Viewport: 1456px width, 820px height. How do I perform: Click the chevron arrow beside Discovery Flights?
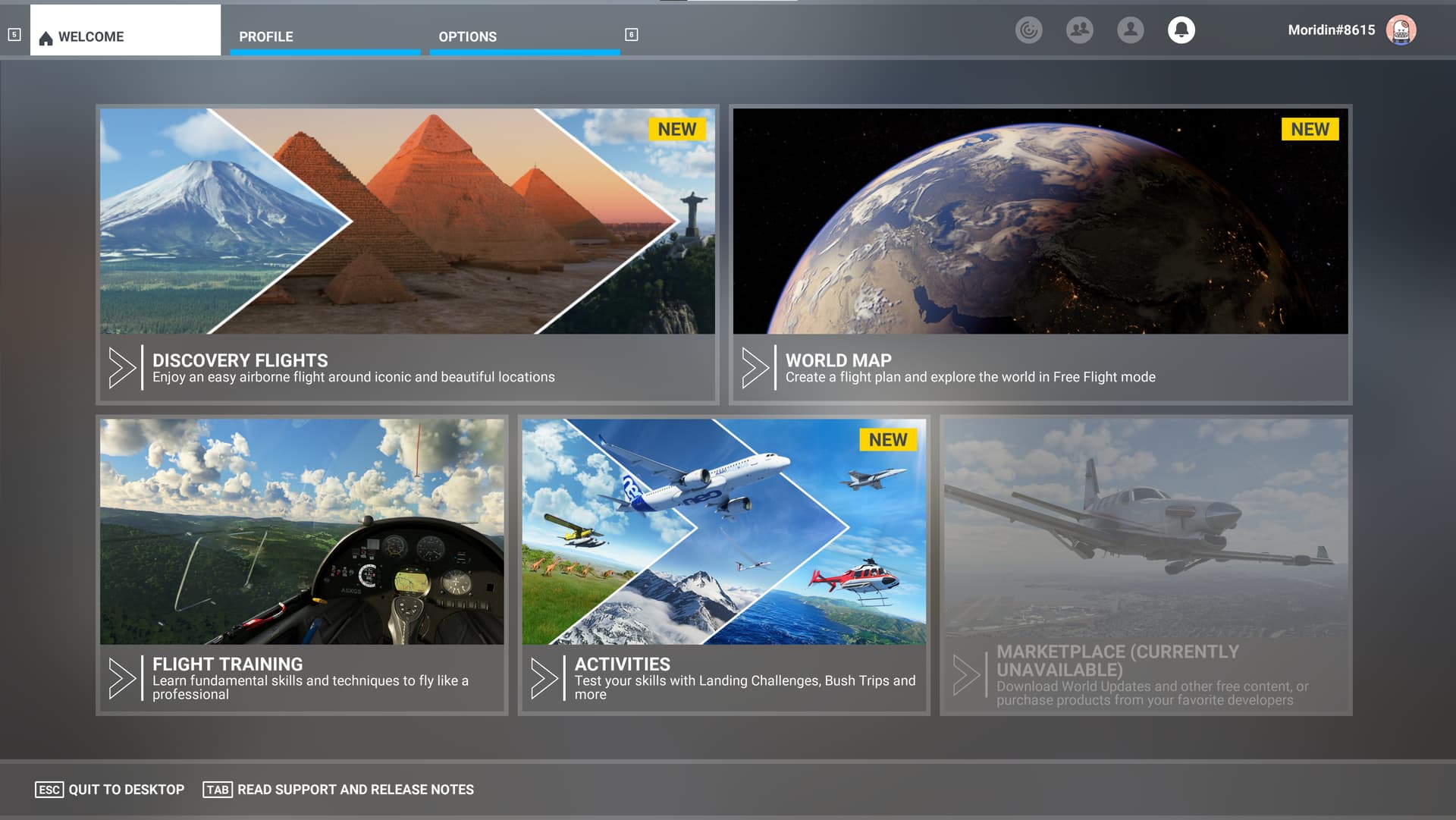pos(121,368)
